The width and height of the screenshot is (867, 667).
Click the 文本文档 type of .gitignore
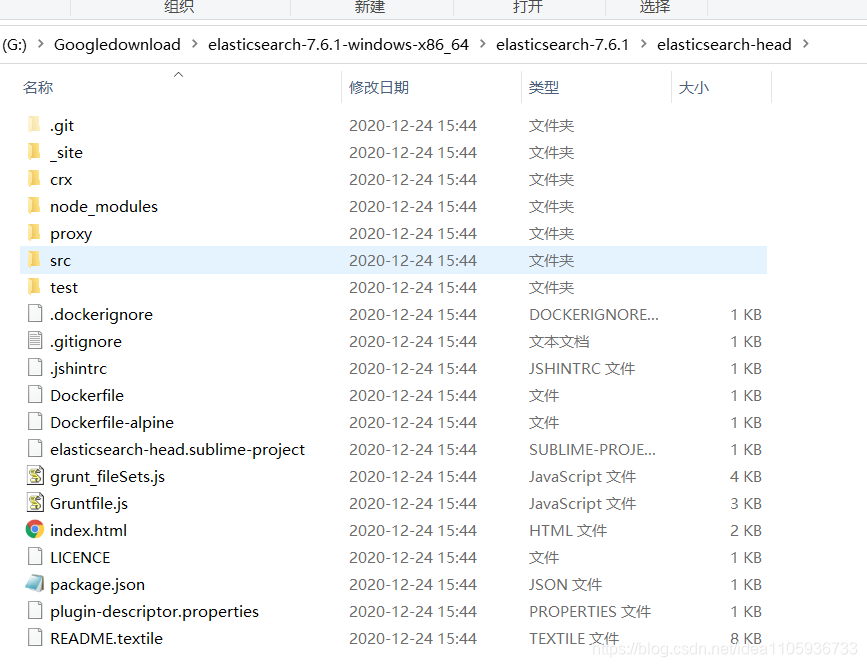(559, 341)
